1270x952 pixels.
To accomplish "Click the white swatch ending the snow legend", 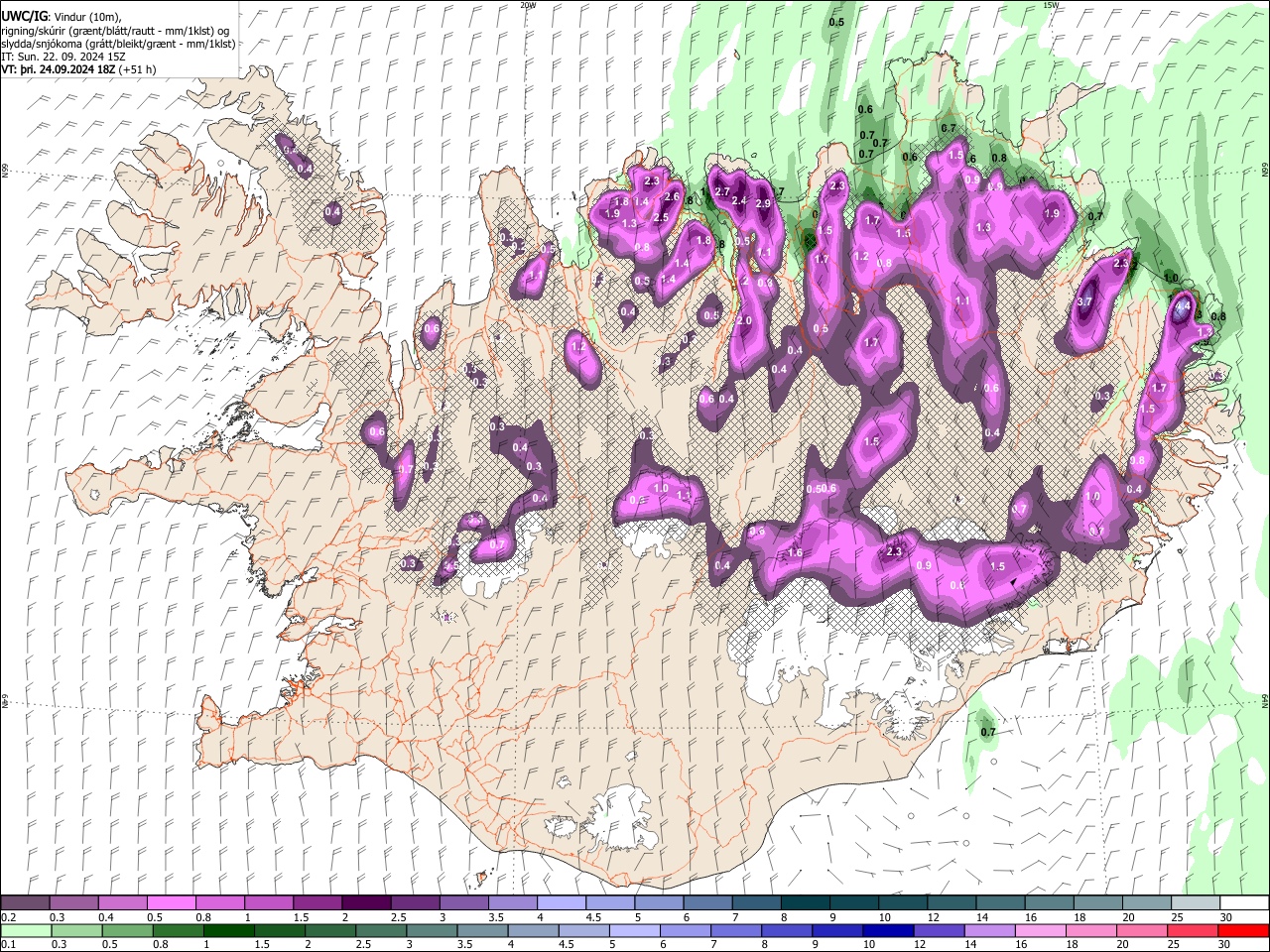I will click(1244, 903).
